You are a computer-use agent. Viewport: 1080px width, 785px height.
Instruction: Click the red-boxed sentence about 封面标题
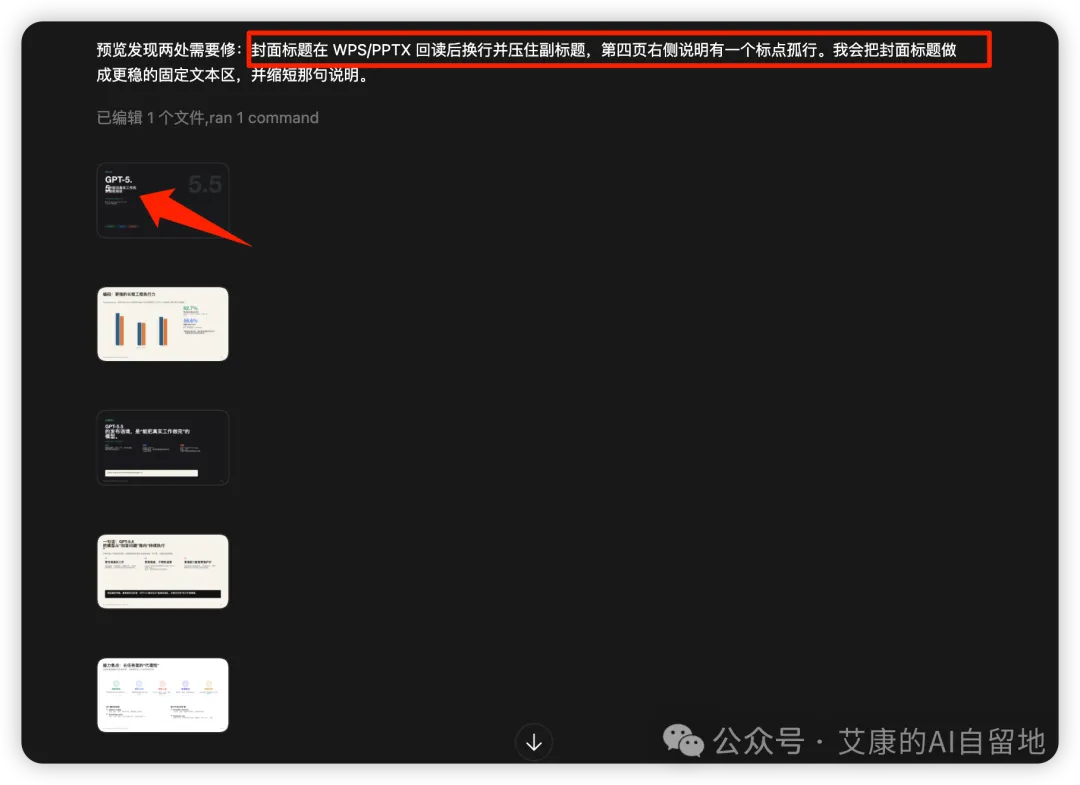[618, 49]
